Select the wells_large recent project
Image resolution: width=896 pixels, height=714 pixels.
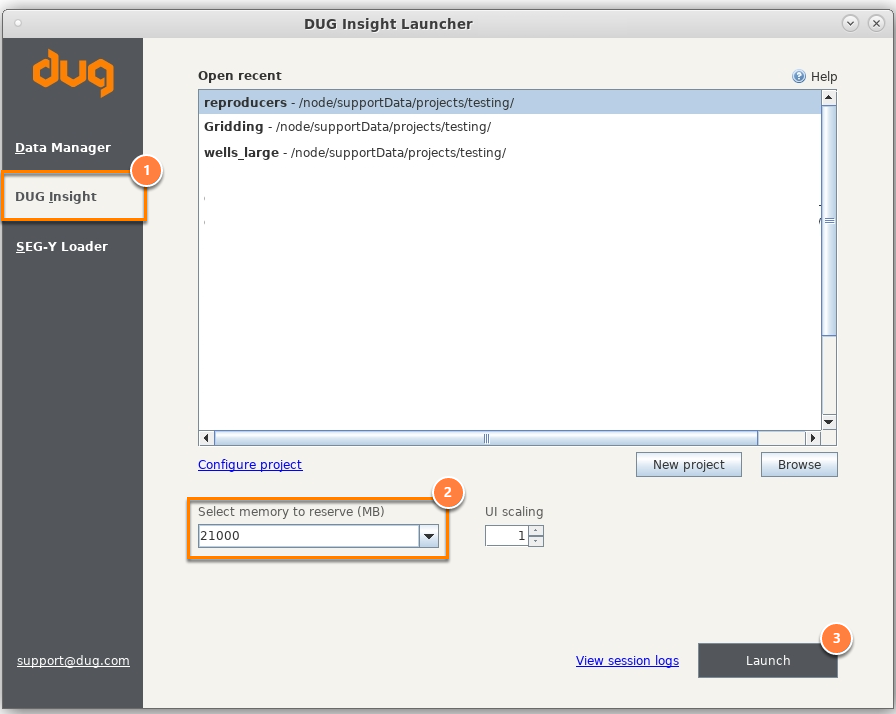(x=510, y=153)
